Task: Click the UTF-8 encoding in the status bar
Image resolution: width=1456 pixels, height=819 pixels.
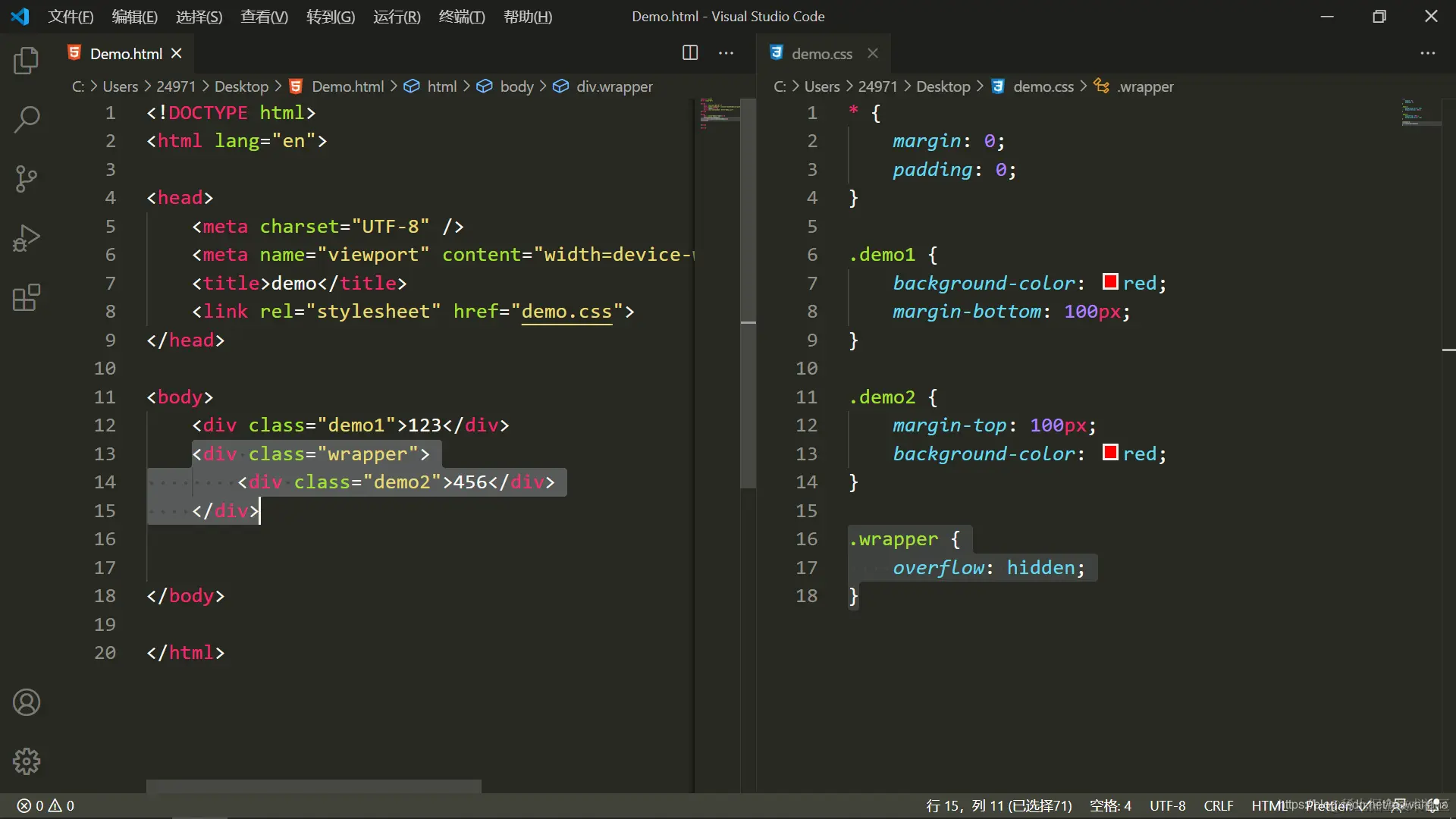Action: [x=1167, y=805]
